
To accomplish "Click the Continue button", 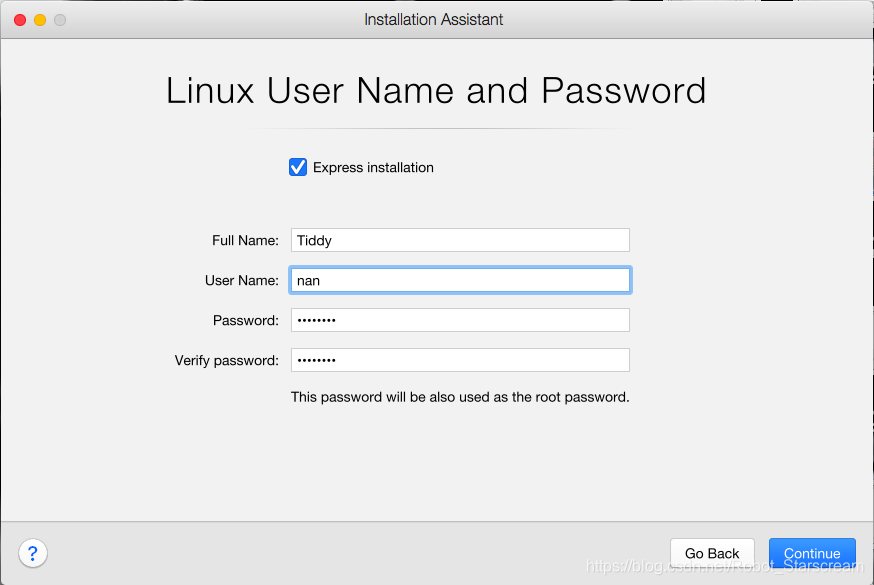I will point(812,553).
